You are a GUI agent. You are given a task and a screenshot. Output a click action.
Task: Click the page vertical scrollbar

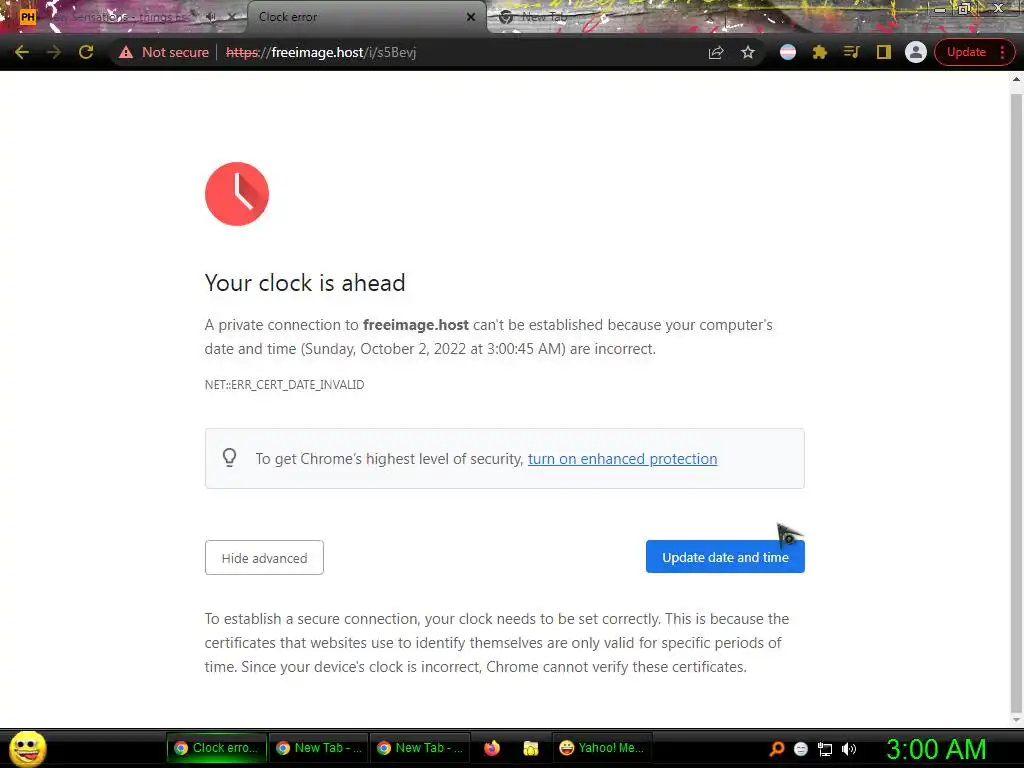tap(1016, 404)
